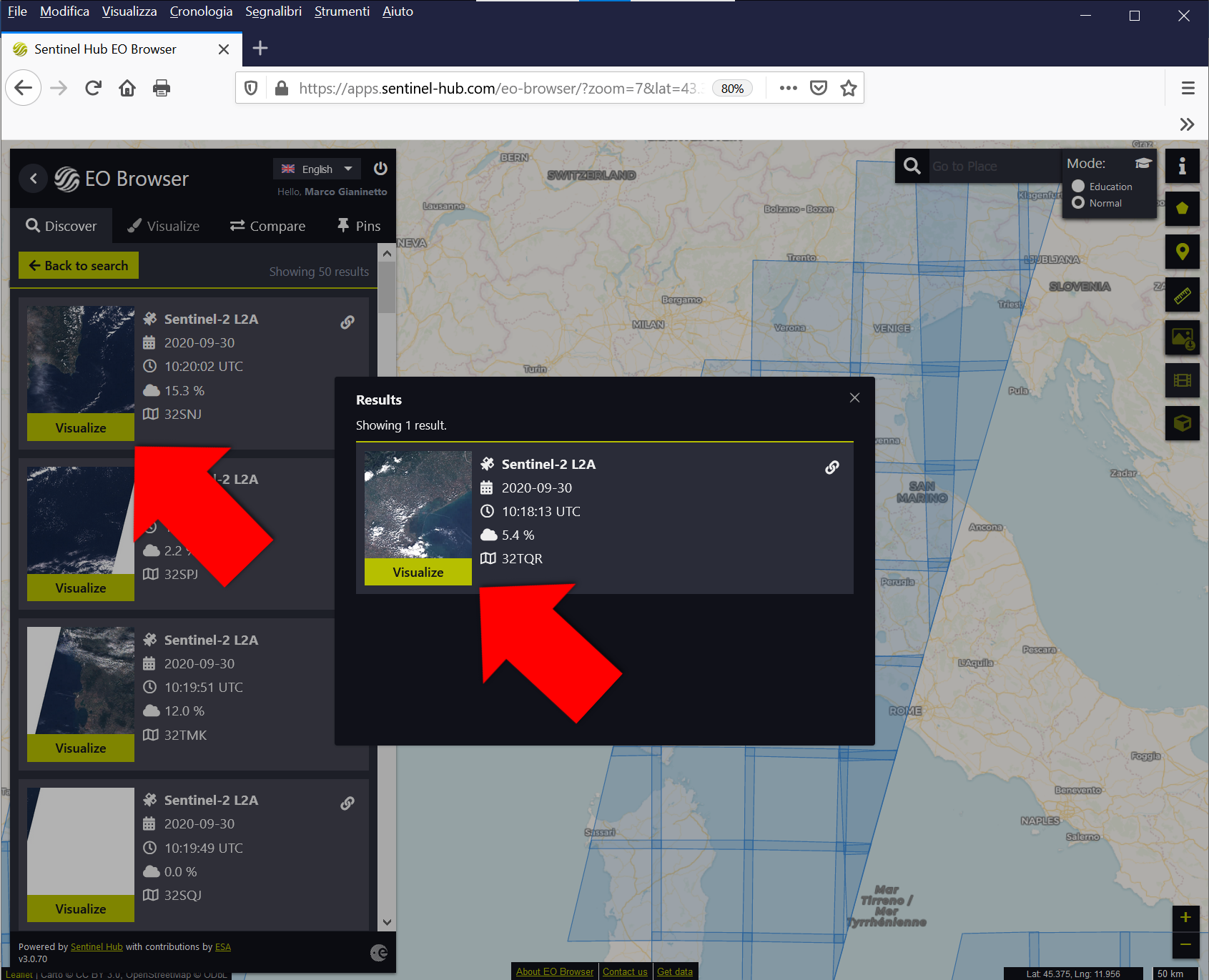Click the results list scrollbar down arrow

click(387, 922)
